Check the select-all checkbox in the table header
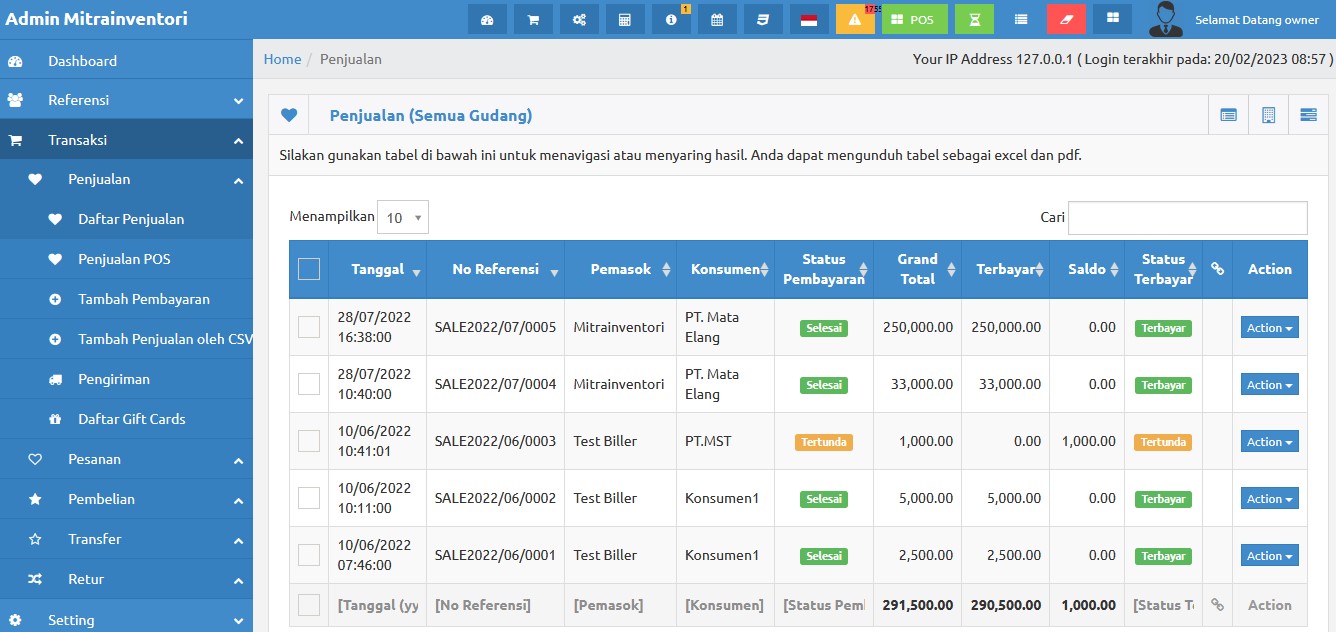 click(308, 268)
